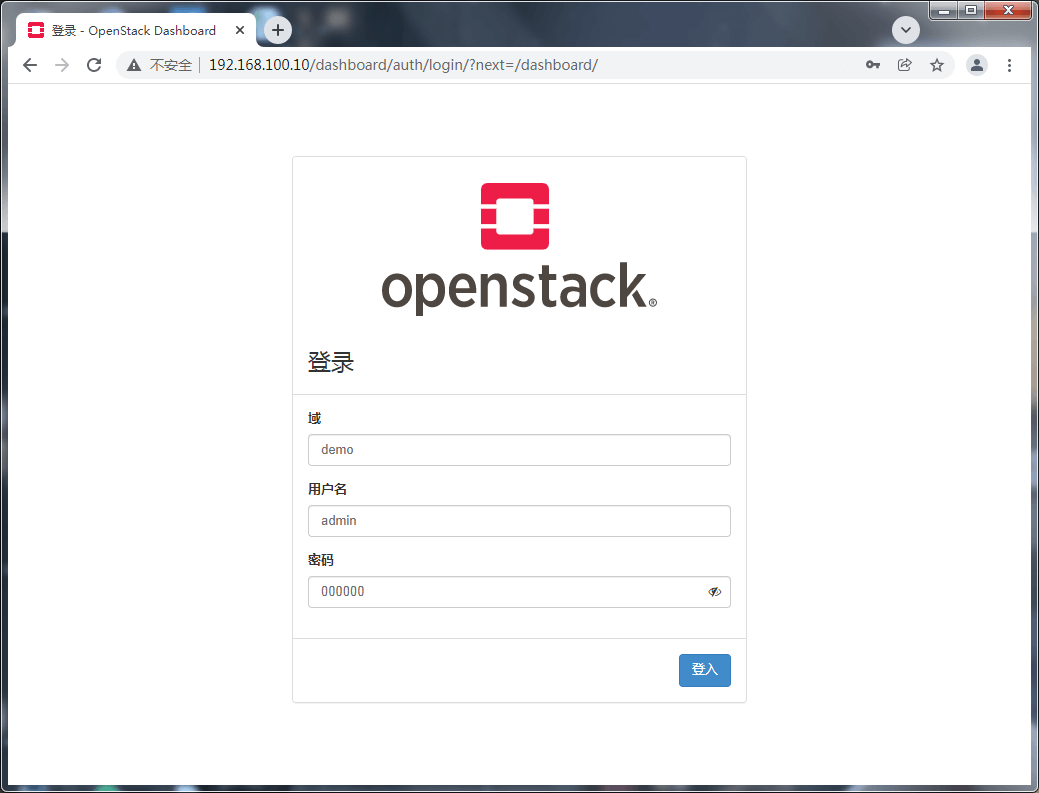Click the address bar URL

404,65
